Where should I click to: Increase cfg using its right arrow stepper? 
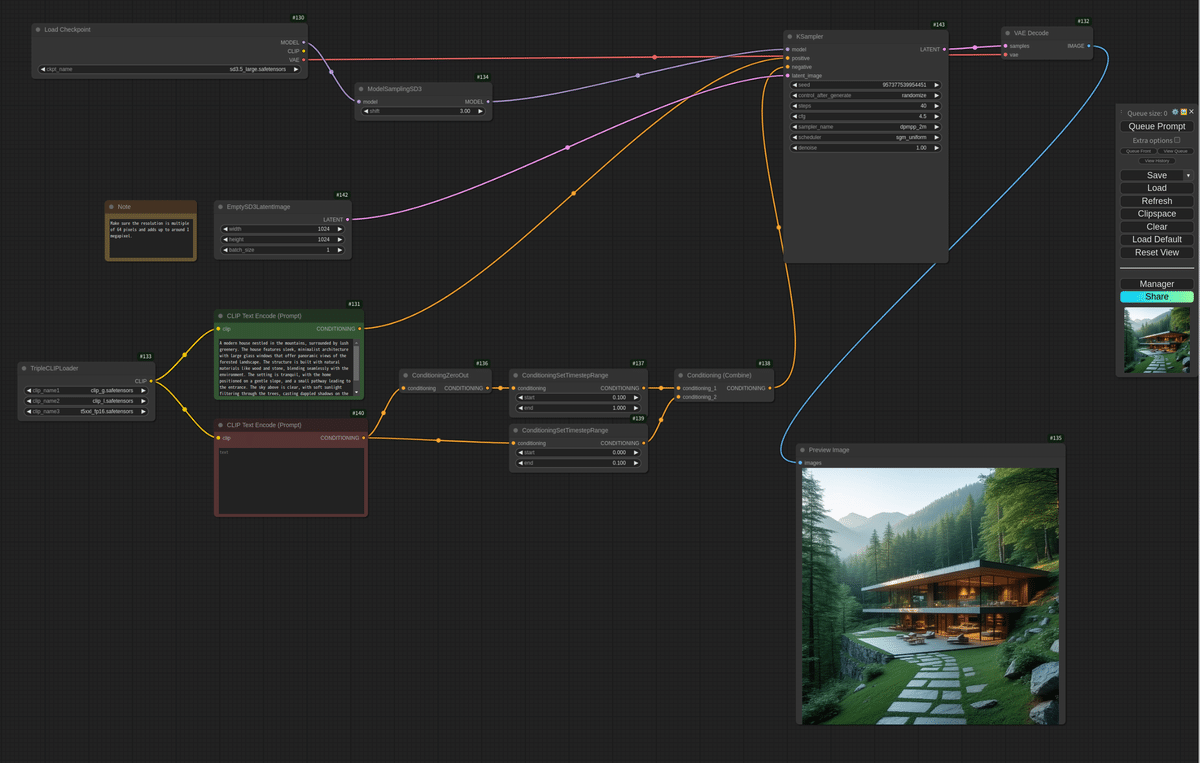pos(937,116)
